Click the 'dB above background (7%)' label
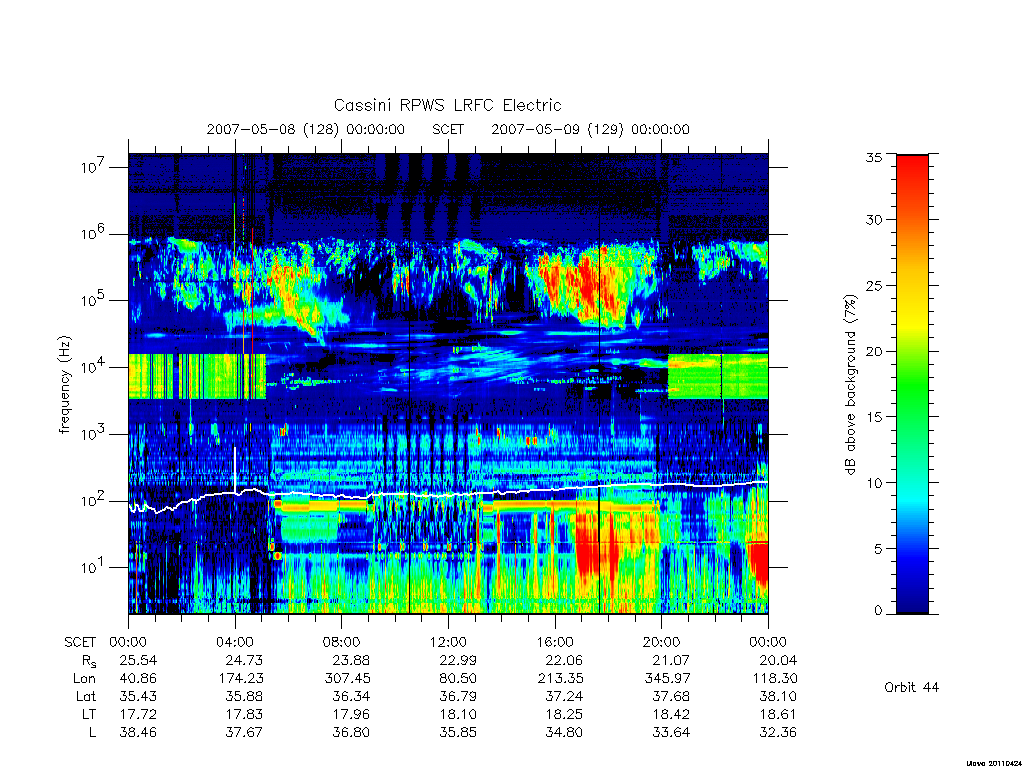1024x768 pixels. [850, 384]
